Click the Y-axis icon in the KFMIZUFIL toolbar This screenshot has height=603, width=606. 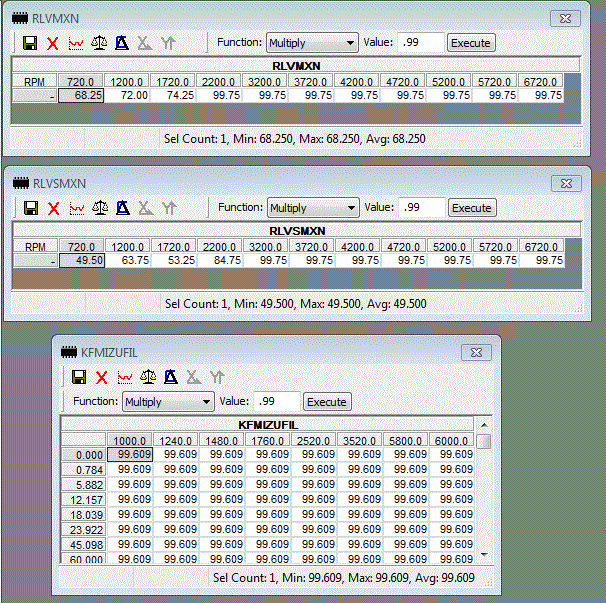coord(217,377)
